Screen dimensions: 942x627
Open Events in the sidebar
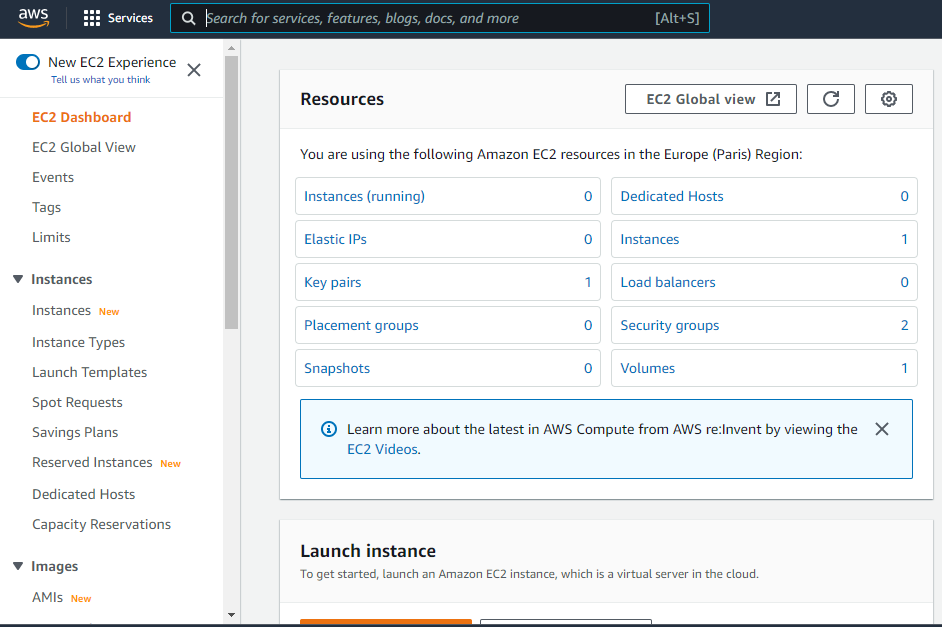[x=53, y=177]
